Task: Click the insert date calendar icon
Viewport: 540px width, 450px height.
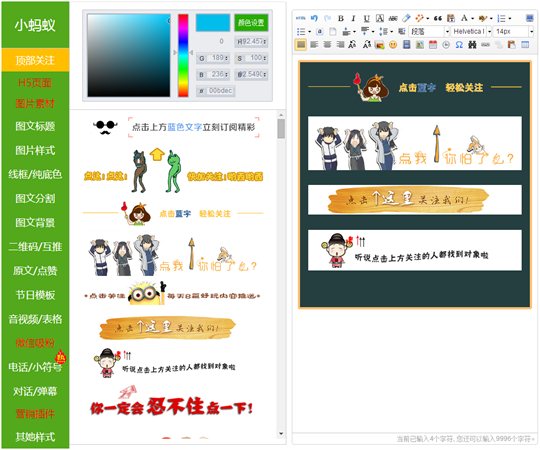Action: click(x=433, y=45)
